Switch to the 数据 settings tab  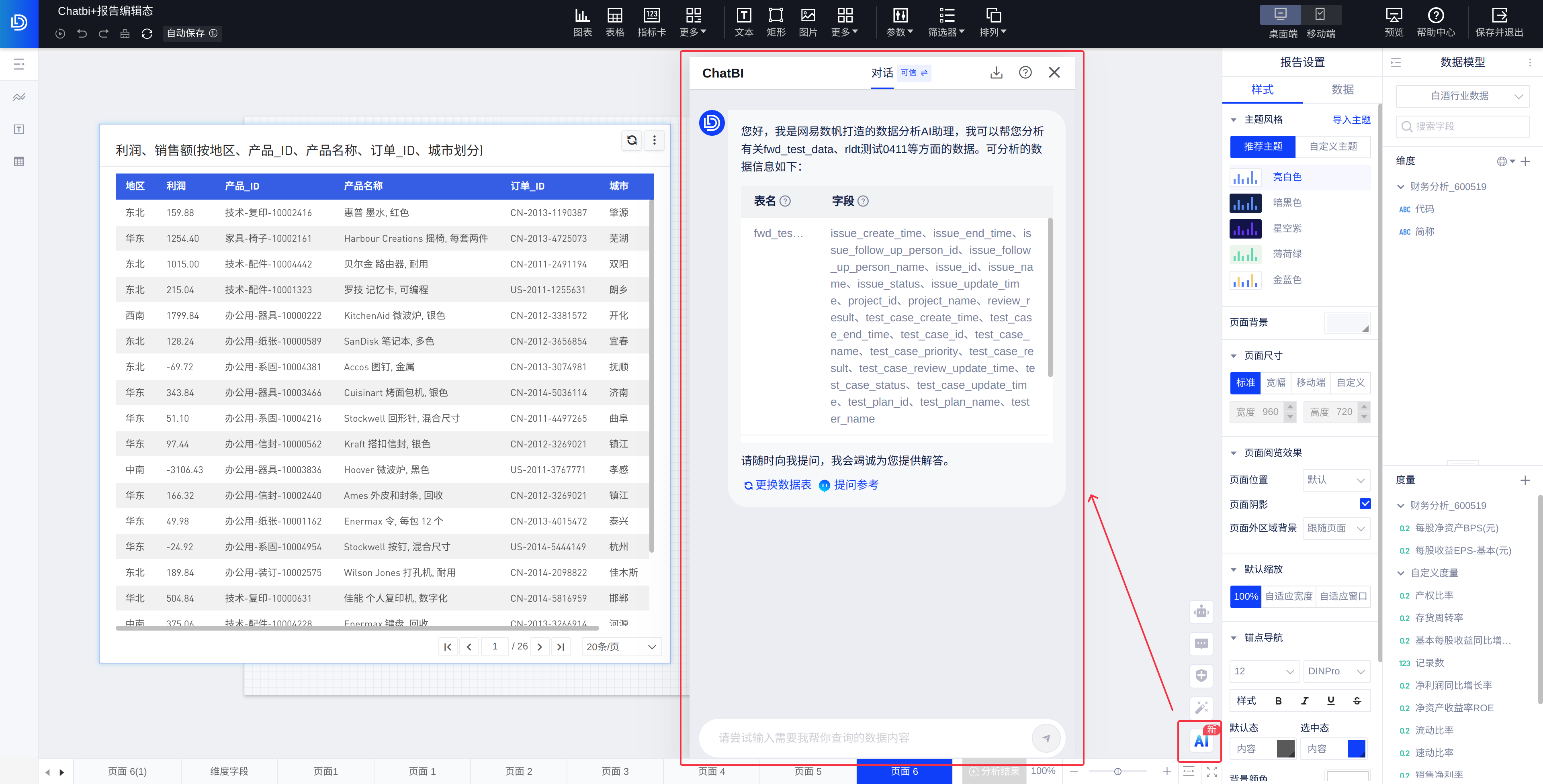pyautogui.click(x=1342, y=90)
